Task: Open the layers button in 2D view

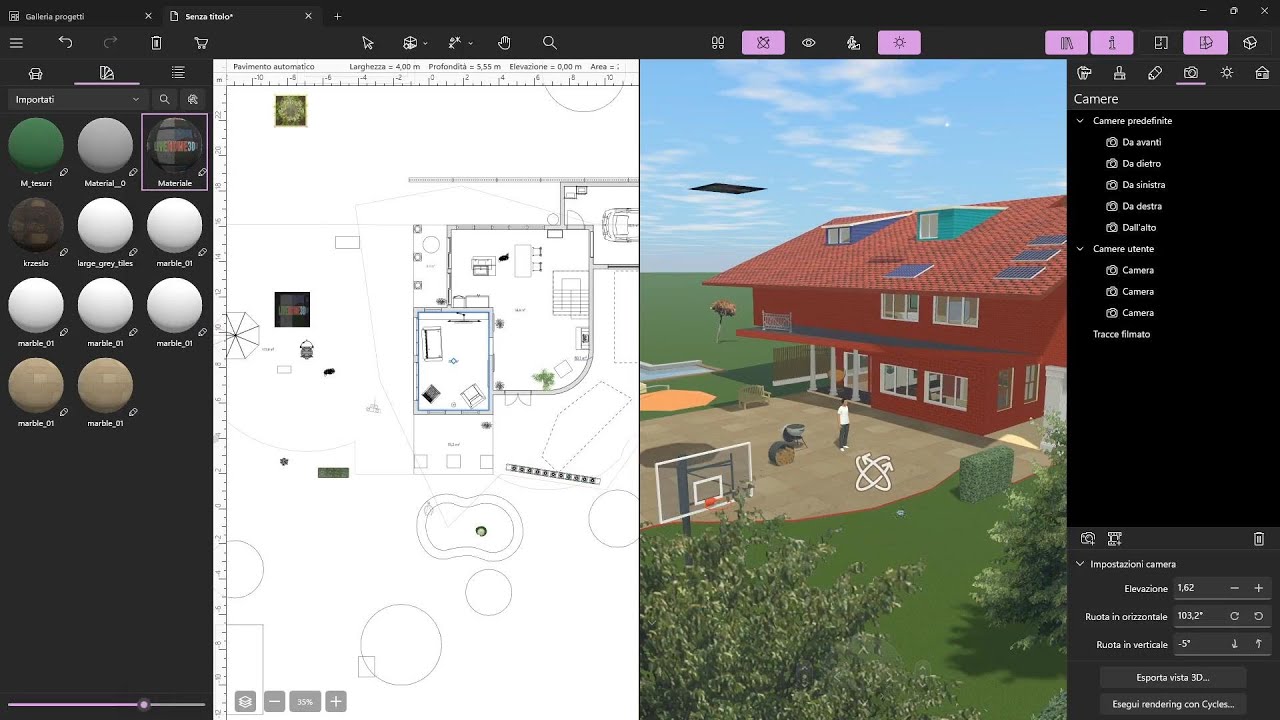Action: coord(245,701)
